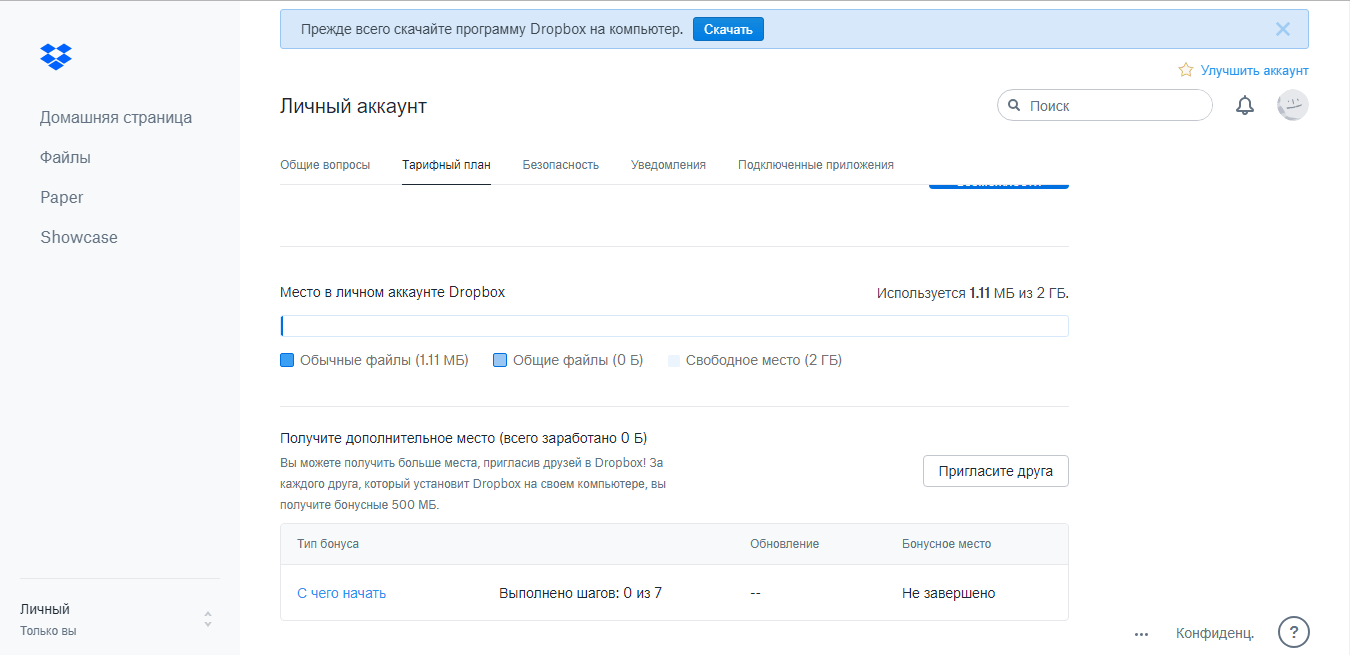1350x655 pixels.
Task: Click the Личный аккаунт page heading
Action: (x=353, y=106)
